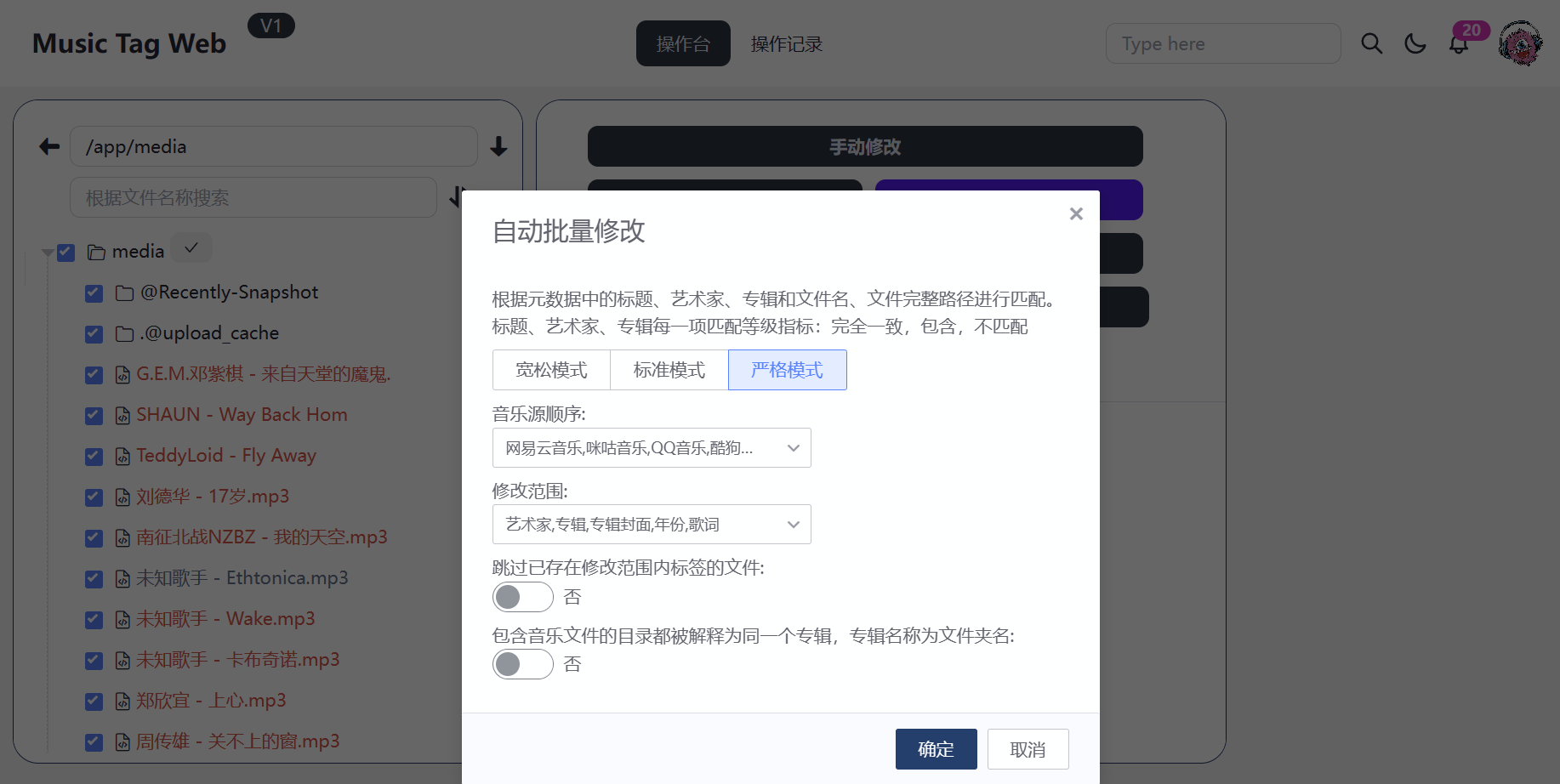Uncheck the 郑欣宜 - 上心.mp3 checkbox
The width and height of the screenshot is (1560, 784).
coord(94,701)
